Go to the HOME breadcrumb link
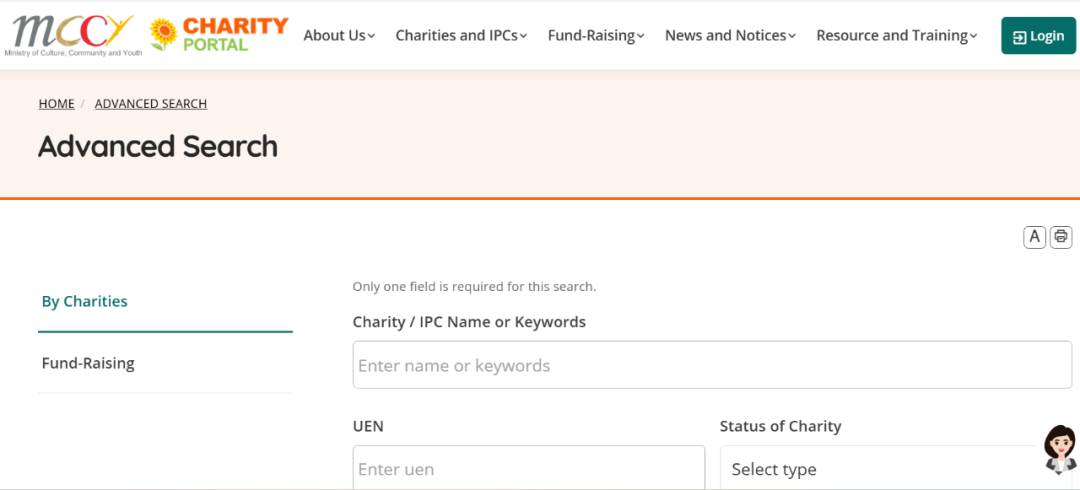The height and width of the screenshot is (490, 1080). coord(56,104)
